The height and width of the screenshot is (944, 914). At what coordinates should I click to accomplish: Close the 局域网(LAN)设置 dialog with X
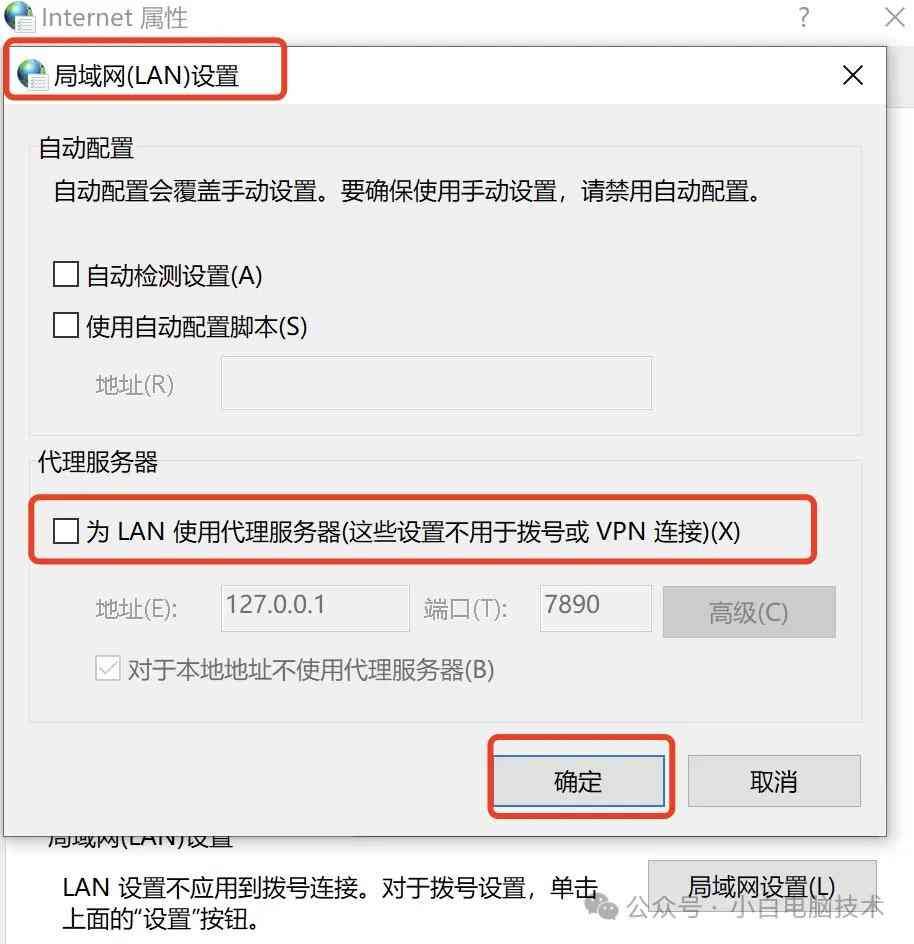tap(853, 75)
